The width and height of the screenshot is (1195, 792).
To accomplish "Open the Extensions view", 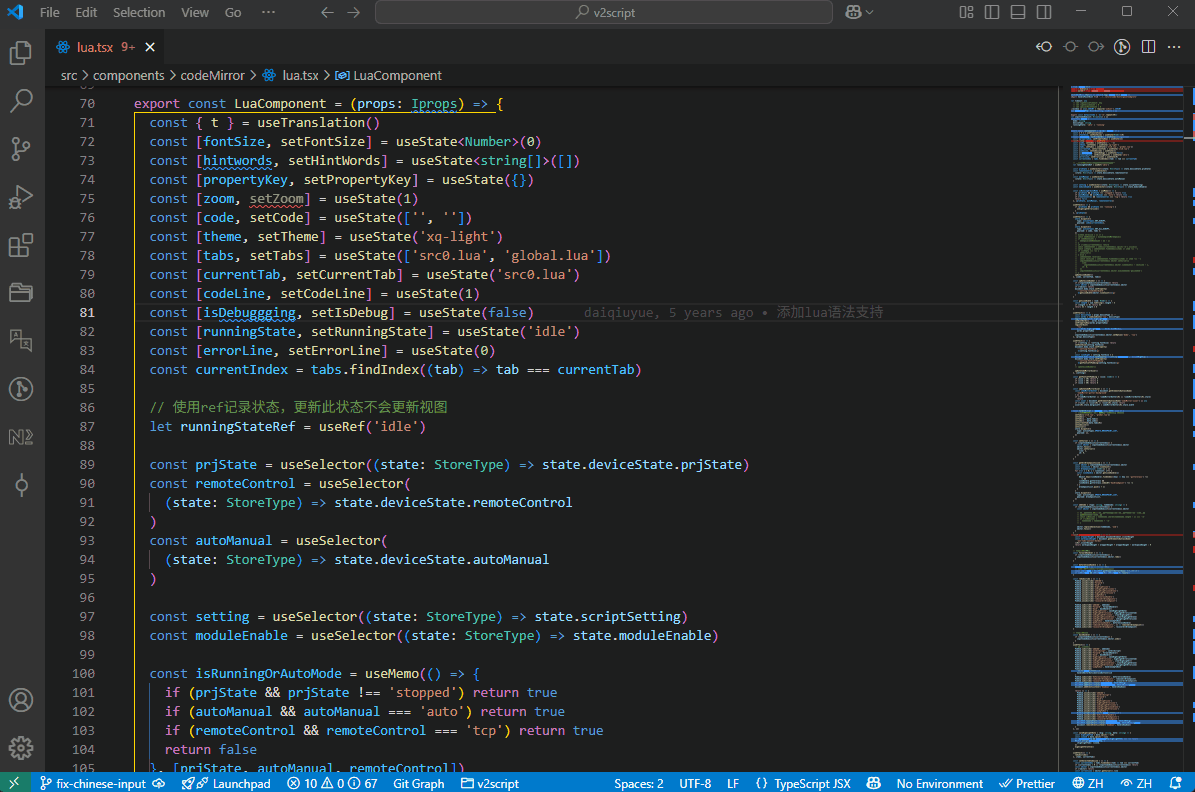I will [21, 245].
